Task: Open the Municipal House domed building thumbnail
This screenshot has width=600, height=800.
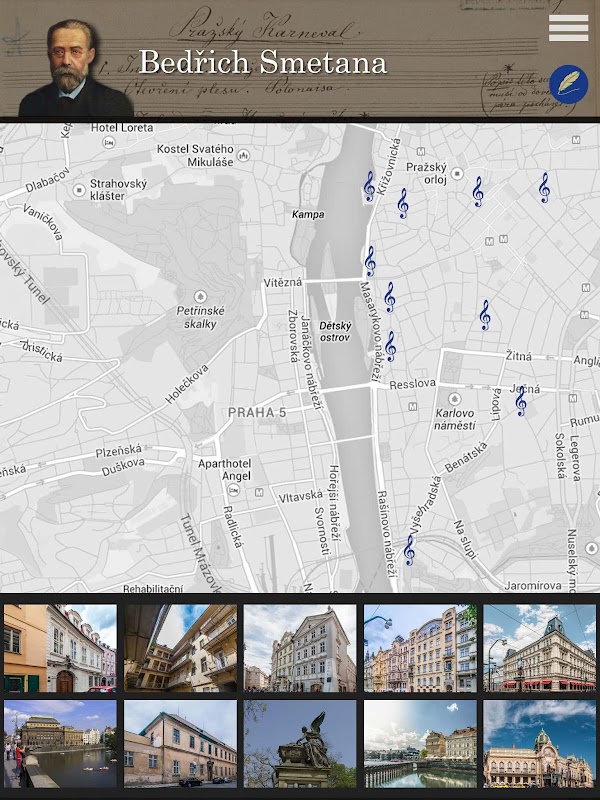Action: (x=540, y=743)
